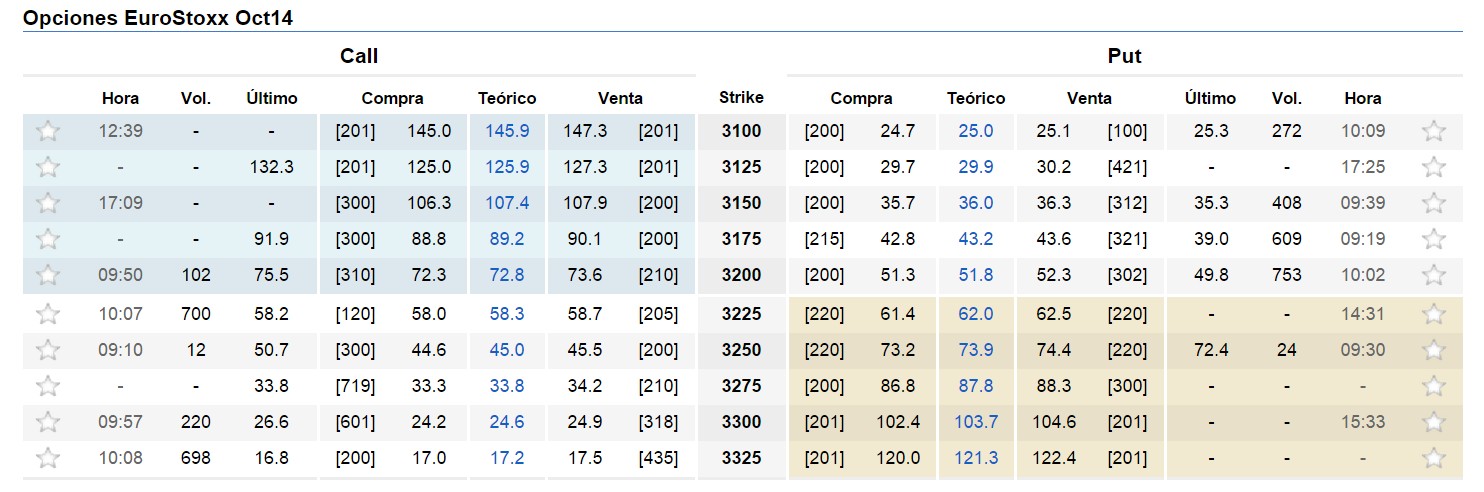The height and width of the screenshot is (492, 1484).
Task: Select the star on the 3300 call row
Action: tap(47, 422)
